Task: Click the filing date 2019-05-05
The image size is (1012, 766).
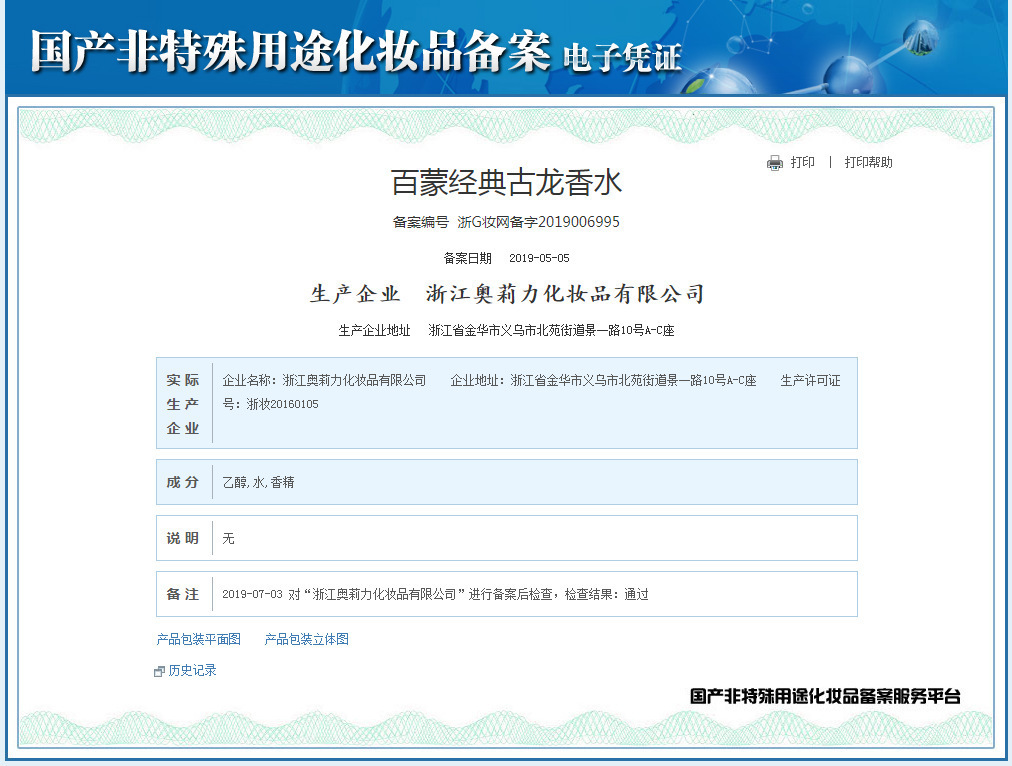Action: tap(539, 258)
